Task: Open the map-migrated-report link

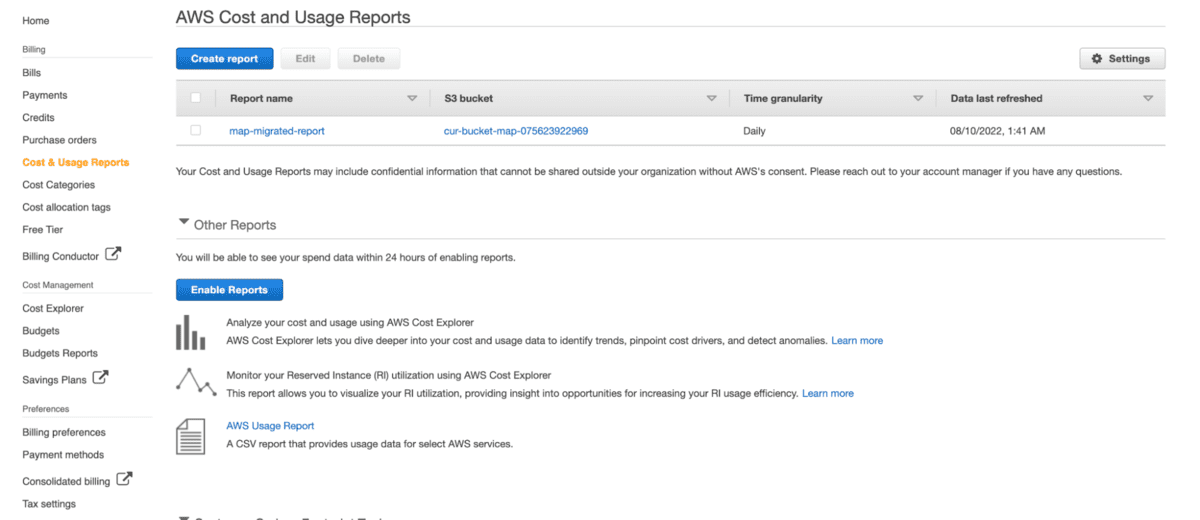Action: point(277,131)
